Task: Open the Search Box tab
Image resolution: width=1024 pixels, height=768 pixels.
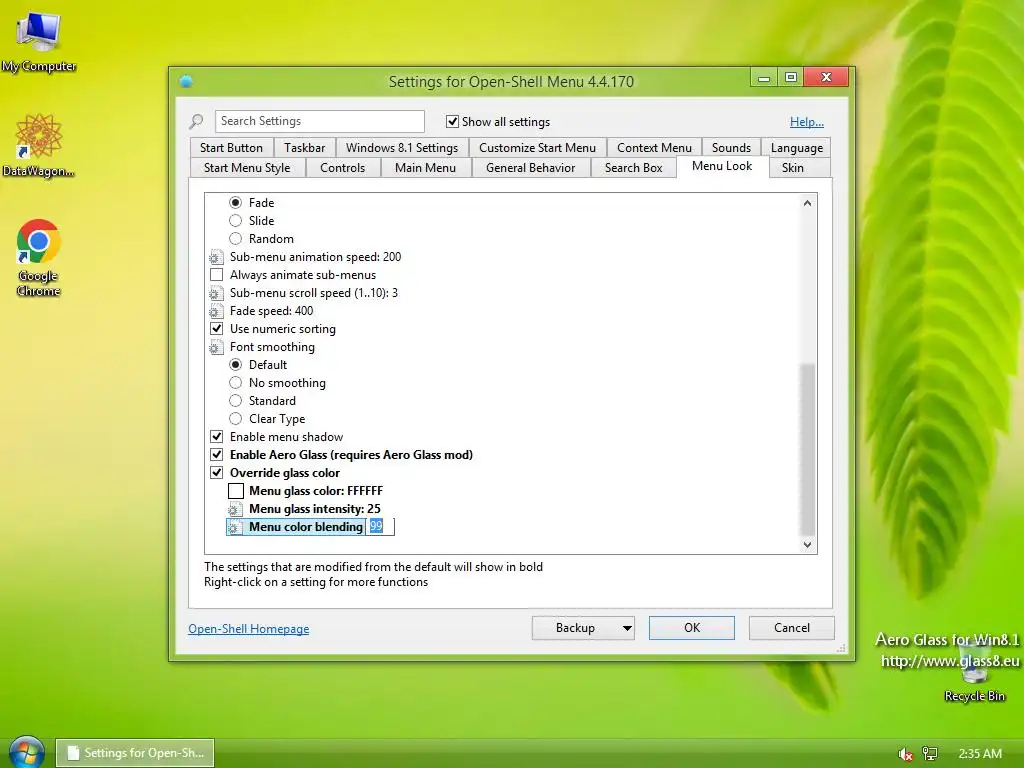Action: pos(633,168)
